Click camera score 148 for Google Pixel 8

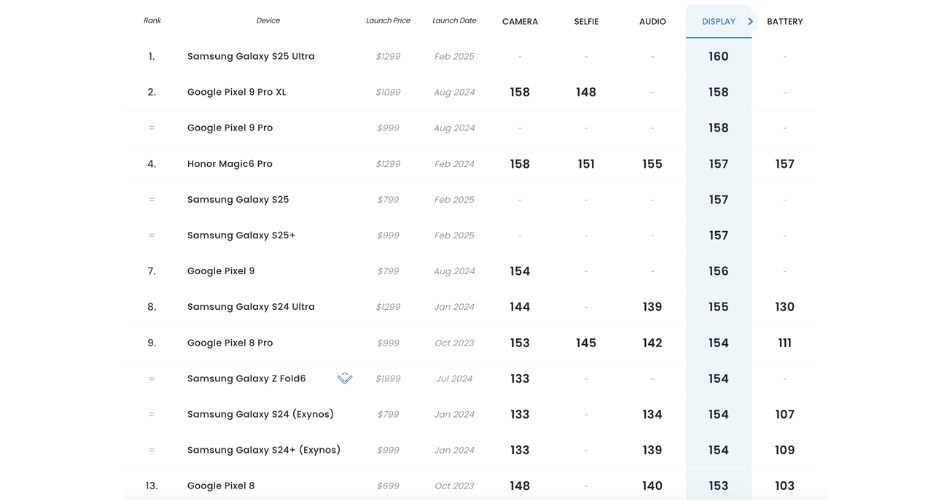520,486
